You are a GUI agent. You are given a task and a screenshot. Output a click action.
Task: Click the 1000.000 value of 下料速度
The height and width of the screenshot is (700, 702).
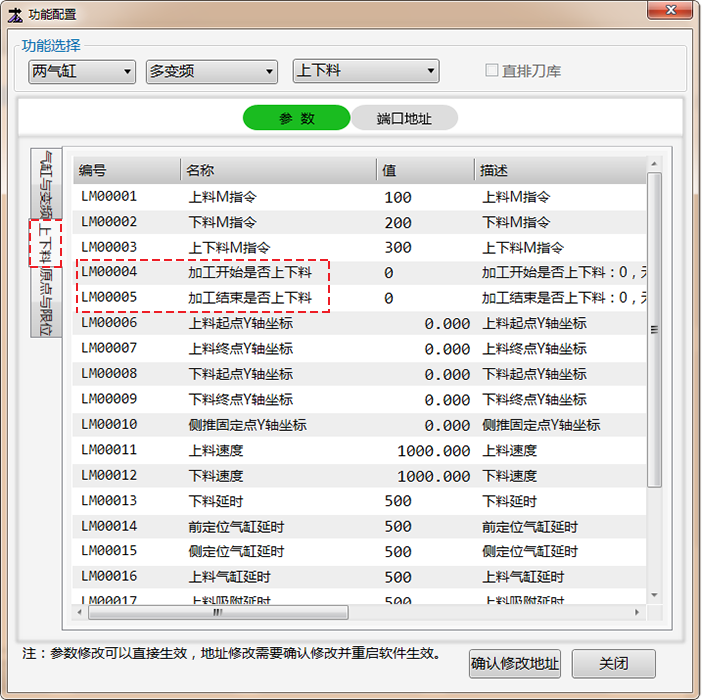(434, 476)
